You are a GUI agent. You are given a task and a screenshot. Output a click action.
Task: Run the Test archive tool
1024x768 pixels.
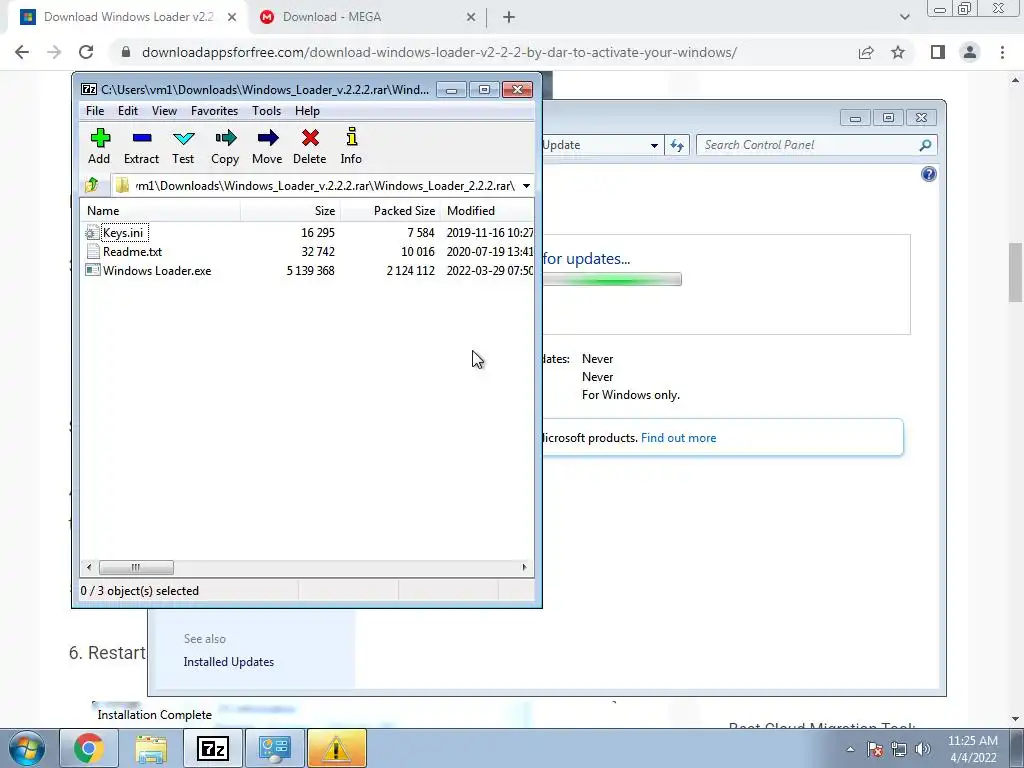pos(184,138)
